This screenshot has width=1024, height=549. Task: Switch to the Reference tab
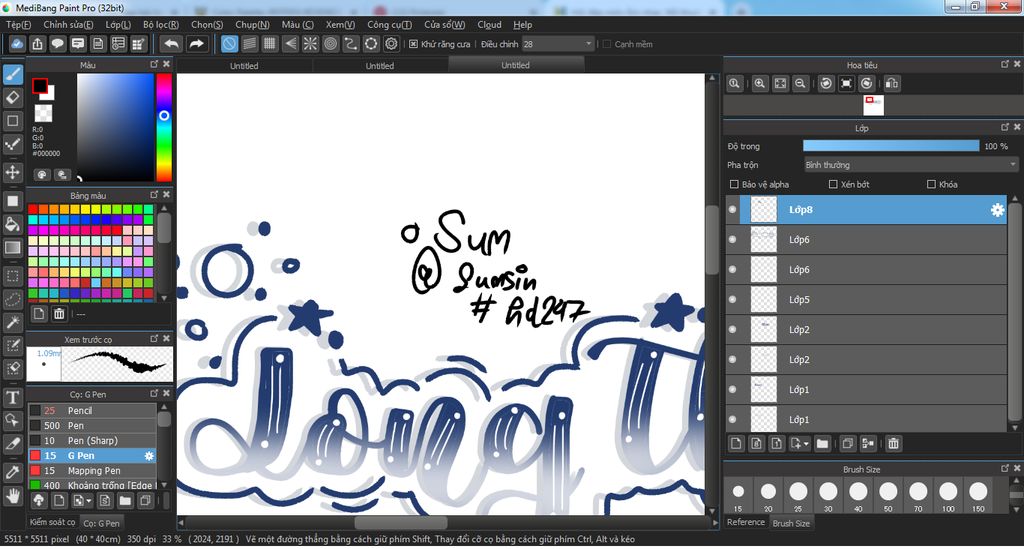pyautogui.click(x=746, y=522)
